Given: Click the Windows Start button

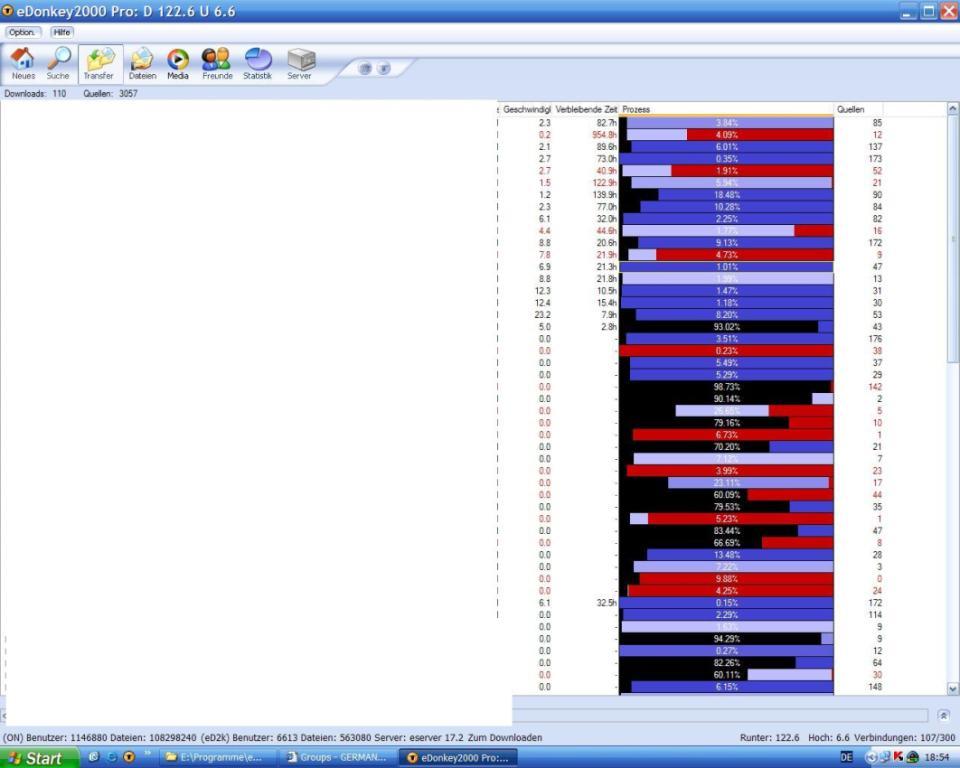Looking at the screenshot, I should point(39,758).
